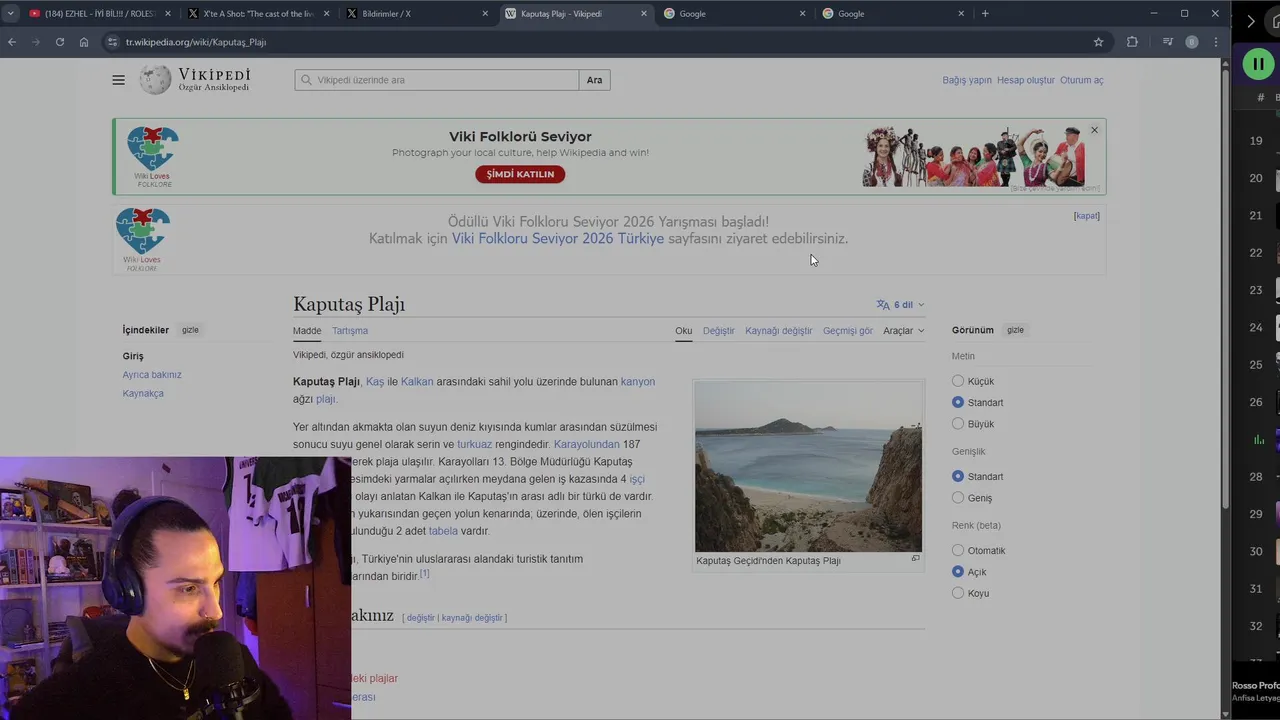Select Büyük text size option
The width and height of the screenshot is (1280, 720).
click(x=958, y=424)
